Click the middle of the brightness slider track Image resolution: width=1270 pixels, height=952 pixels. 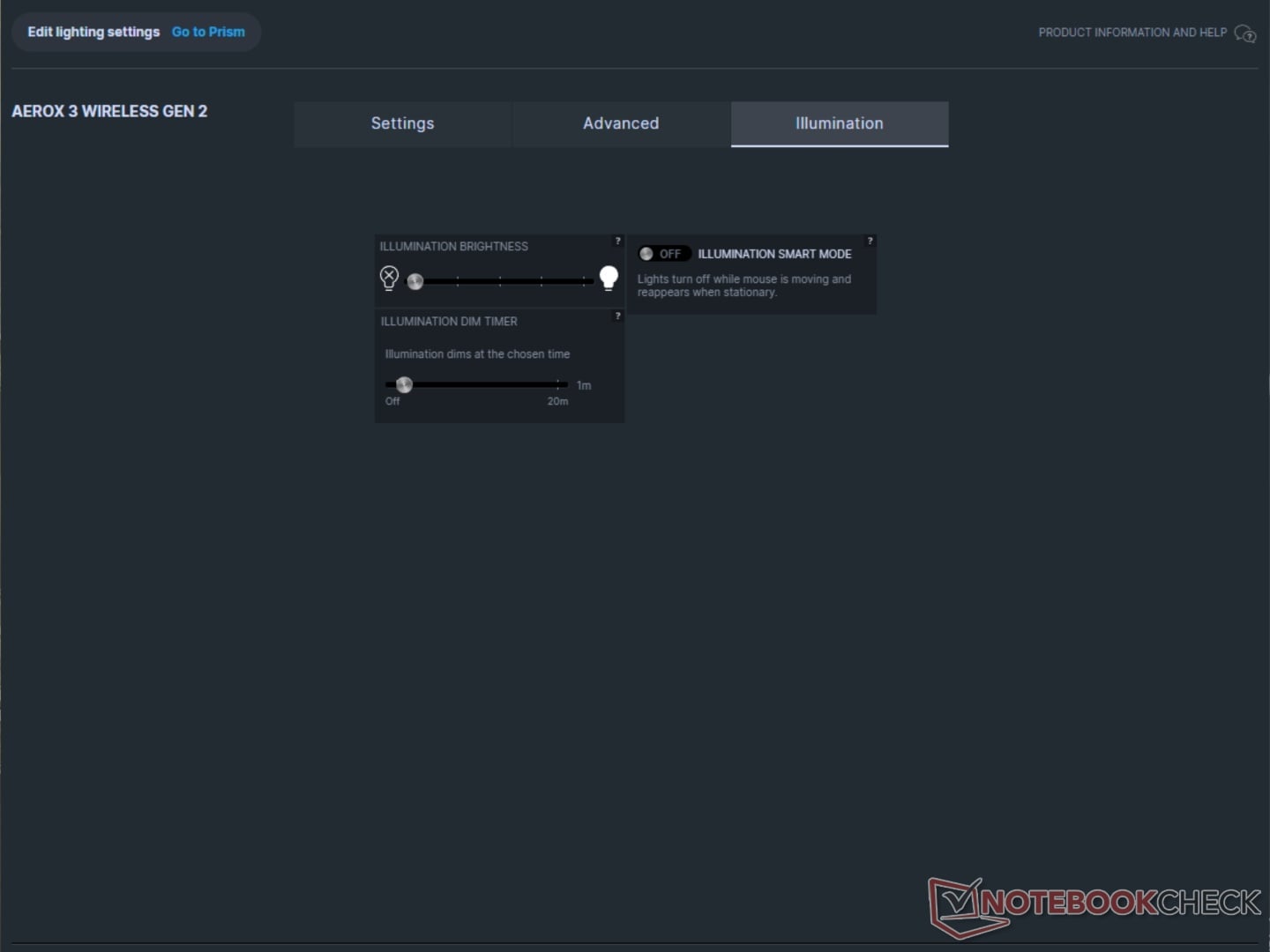click(500, 281)
